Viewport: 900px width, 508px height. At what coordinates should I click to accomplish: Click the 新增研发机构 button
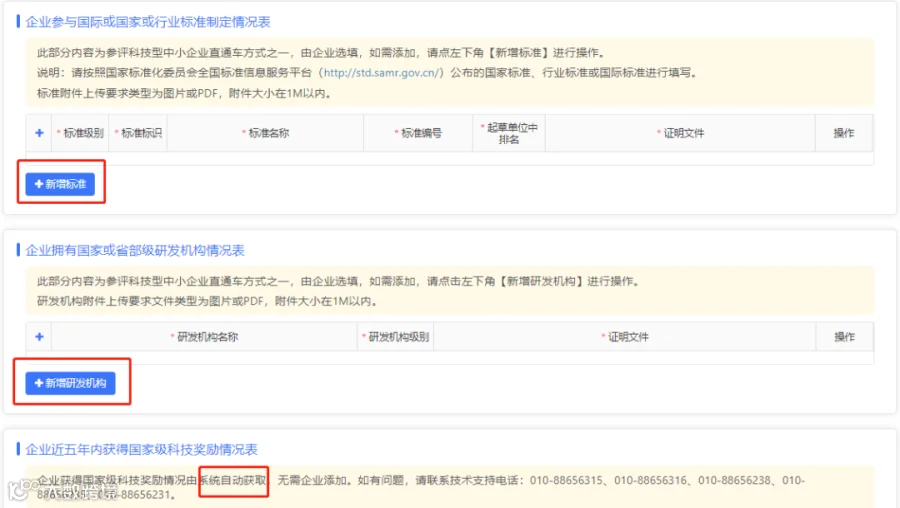click(70, 383)
